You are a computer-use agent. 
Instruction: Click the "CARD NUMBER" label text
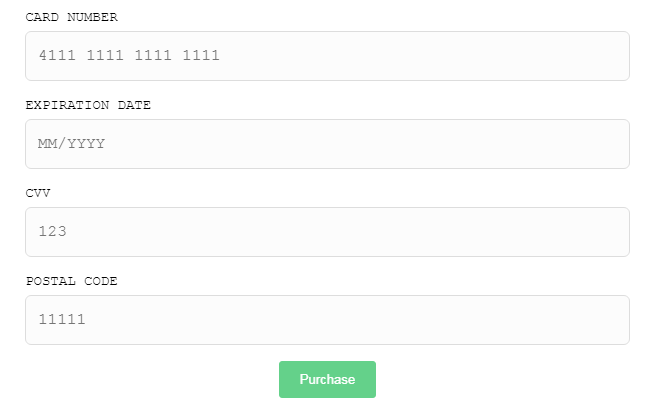(71, 17)
